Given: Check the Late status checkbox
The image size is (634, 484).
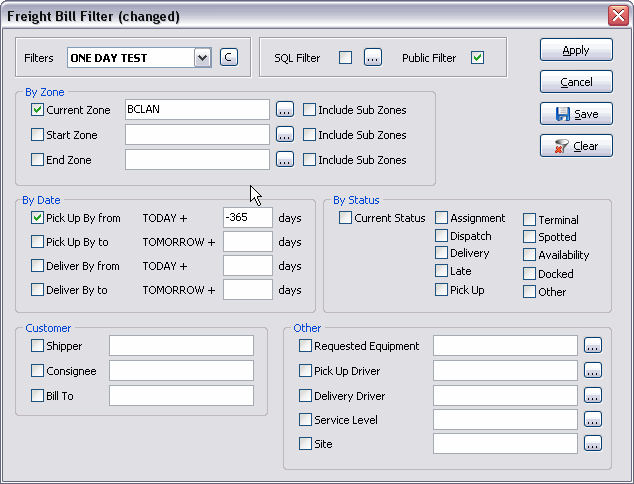Looking at the screenshot, I should 441,271.
